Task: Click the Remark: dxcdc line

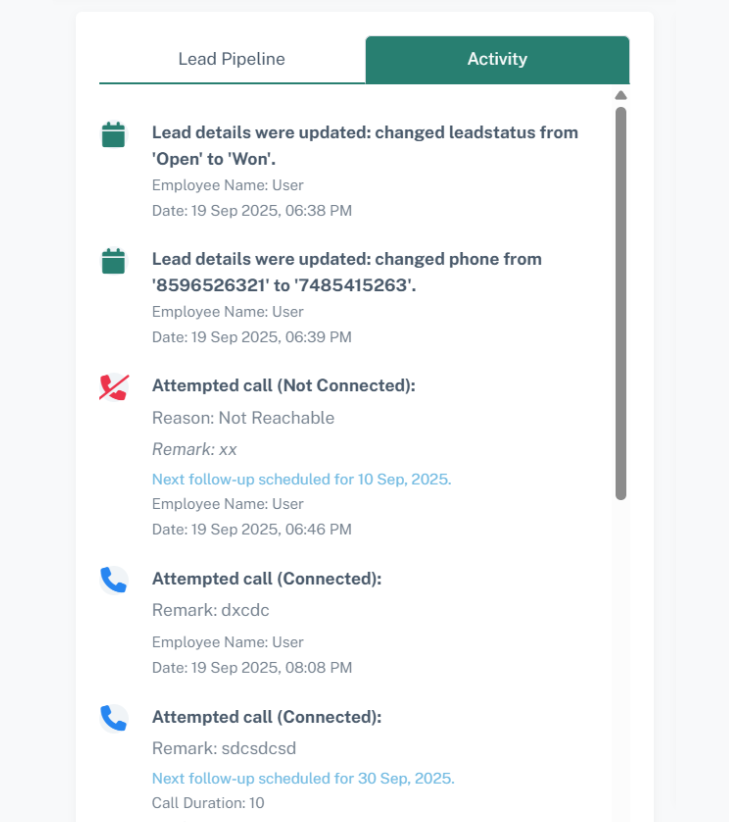Action: [x=211, y=610]
